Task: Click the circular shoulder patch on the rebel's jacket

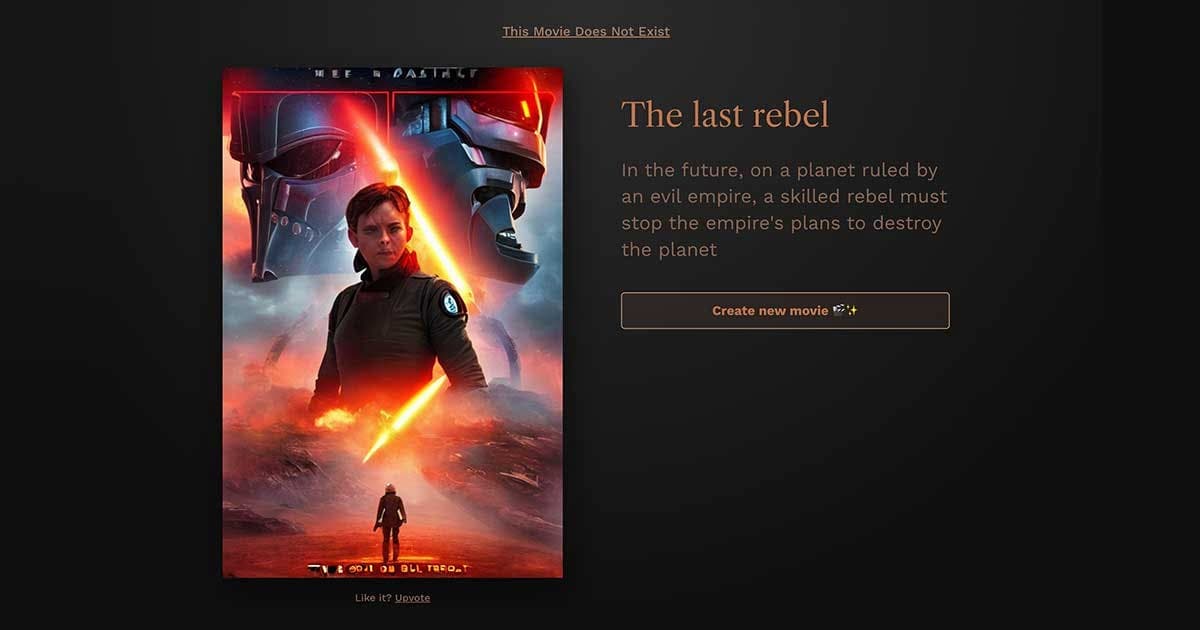Action: pyautogui.click(x=450, y=302)
